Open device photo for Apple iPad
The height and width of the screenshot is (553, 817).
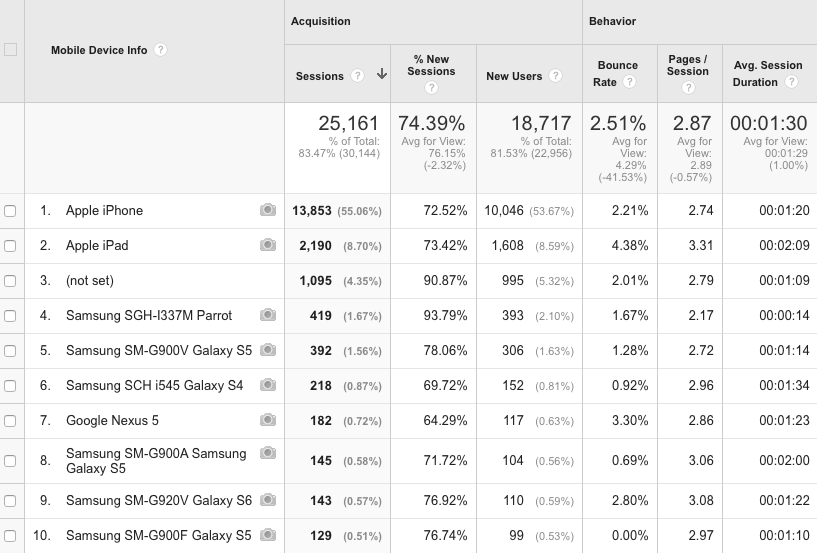point(267,245)
